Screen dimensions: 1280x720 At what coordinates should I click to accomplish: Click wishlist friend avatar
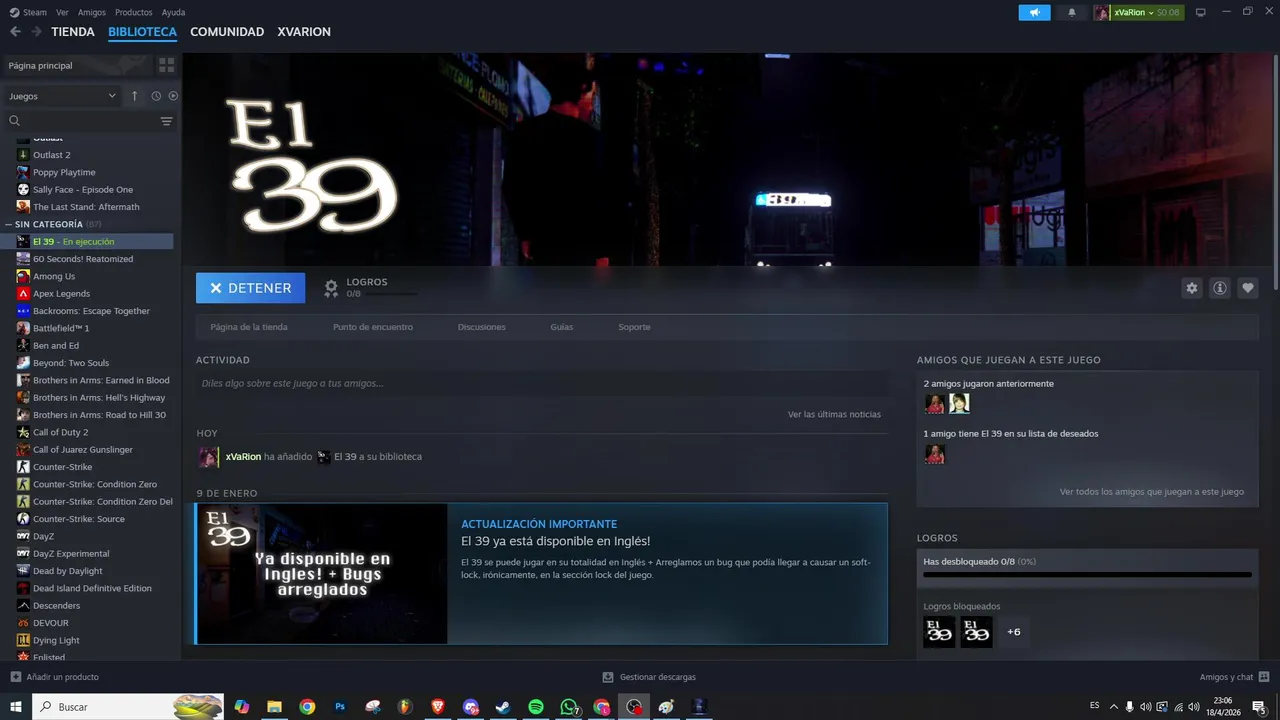point(934,454)
